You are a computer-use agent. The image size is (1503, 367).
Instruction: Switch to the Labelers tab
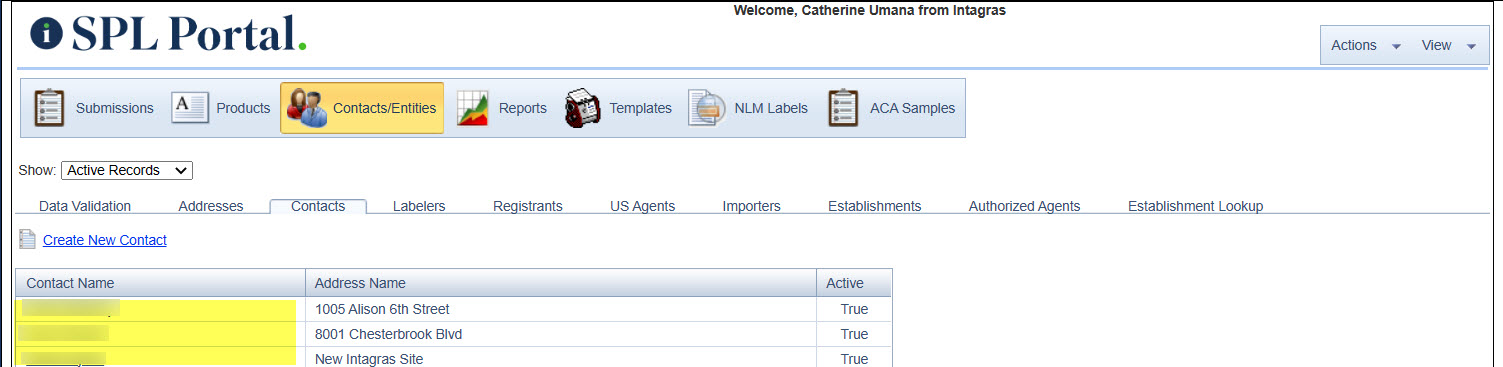[x=419, y=206]
